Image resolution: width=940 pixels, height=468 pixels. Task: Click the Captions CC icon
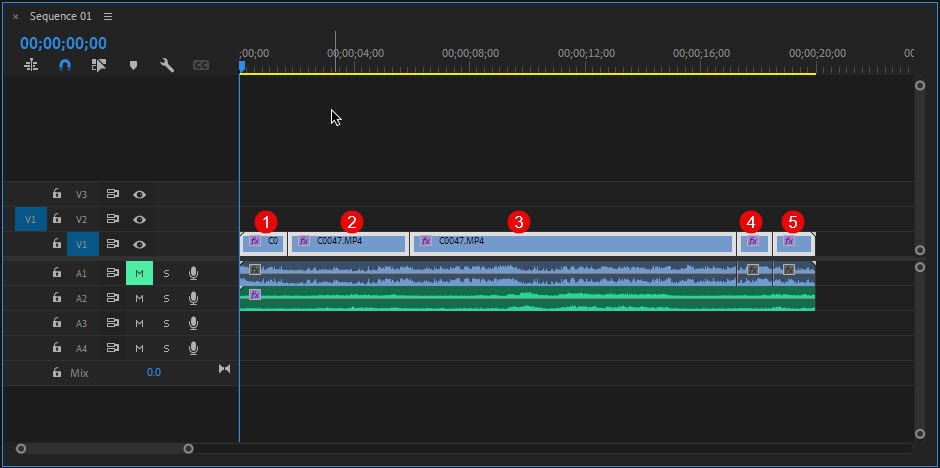click(201, 65)
